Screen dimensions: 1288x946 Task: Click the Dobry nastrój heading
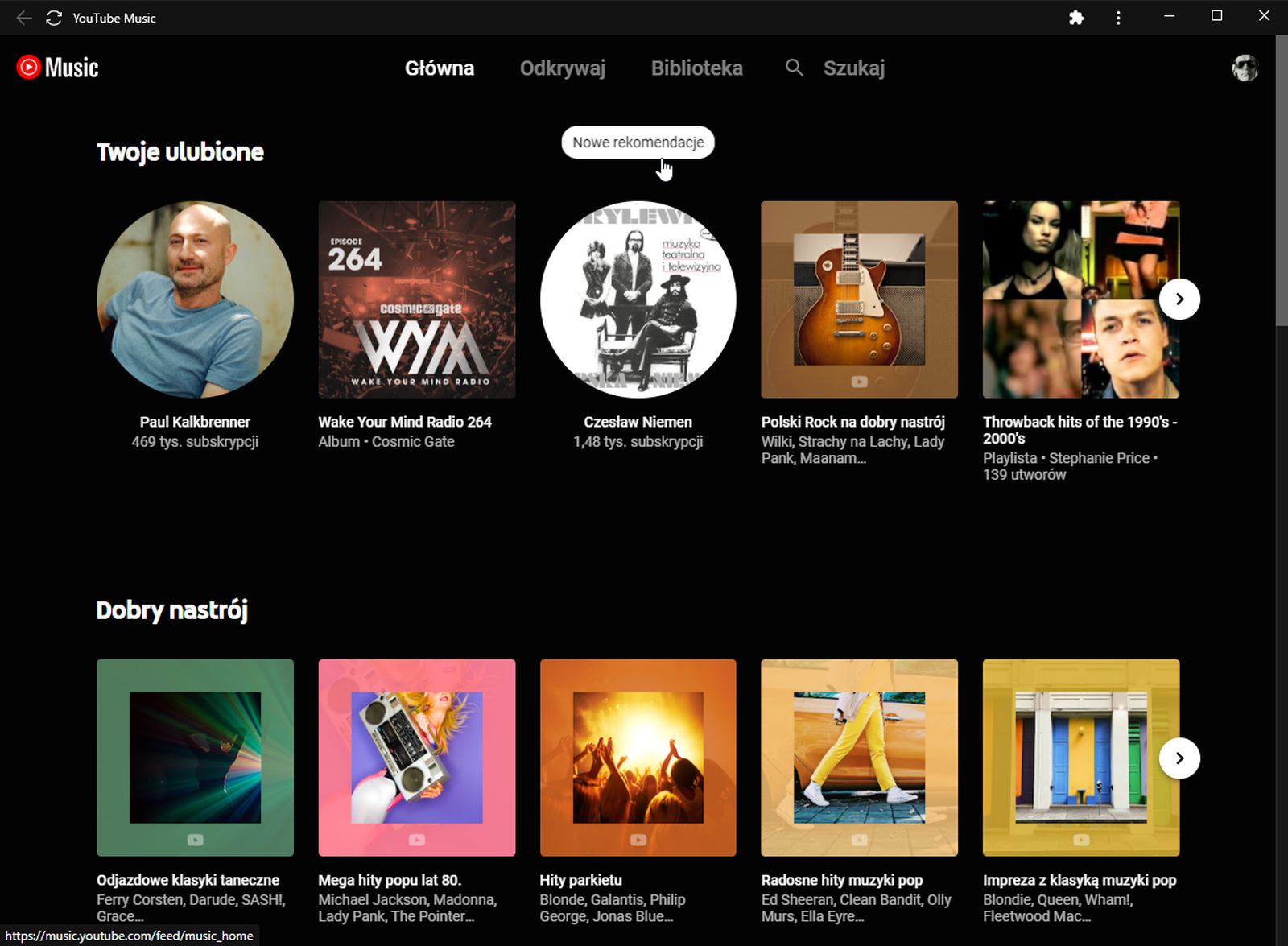pyautogui.click(x=171, y=610)
